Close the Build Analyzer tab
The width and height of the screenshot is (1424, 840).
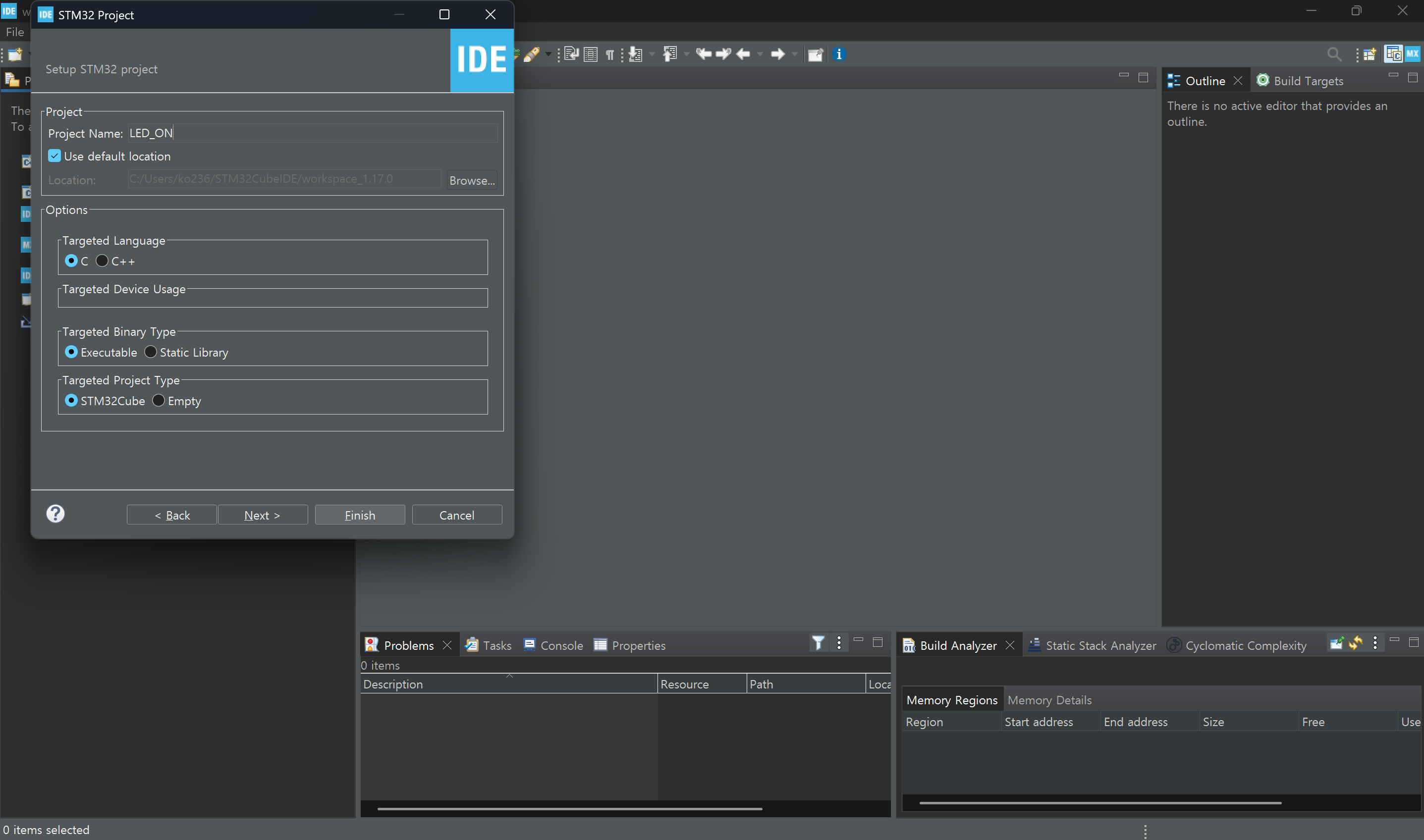[x=1010, y=645]
